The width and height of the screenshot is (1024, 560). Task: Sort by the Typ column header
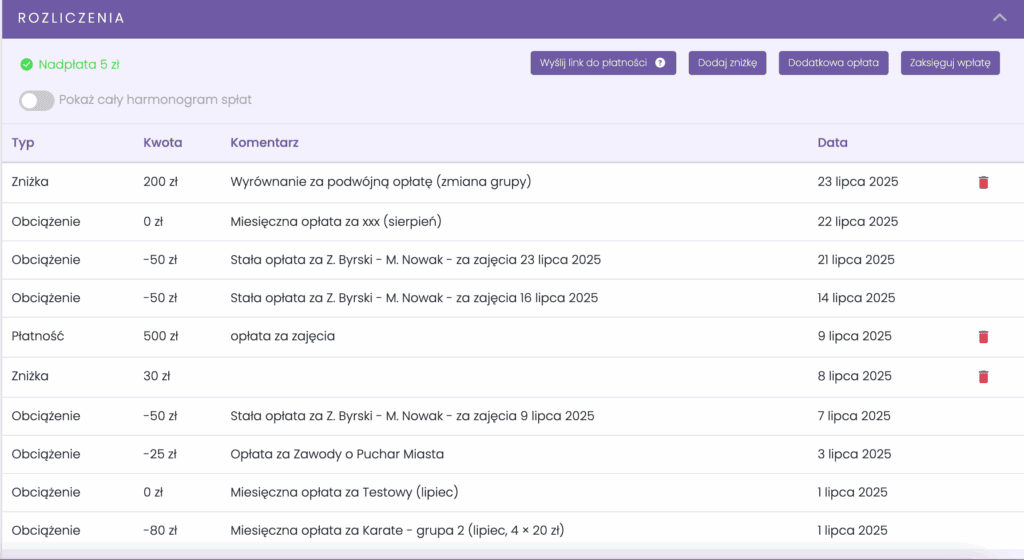[23, 142]
